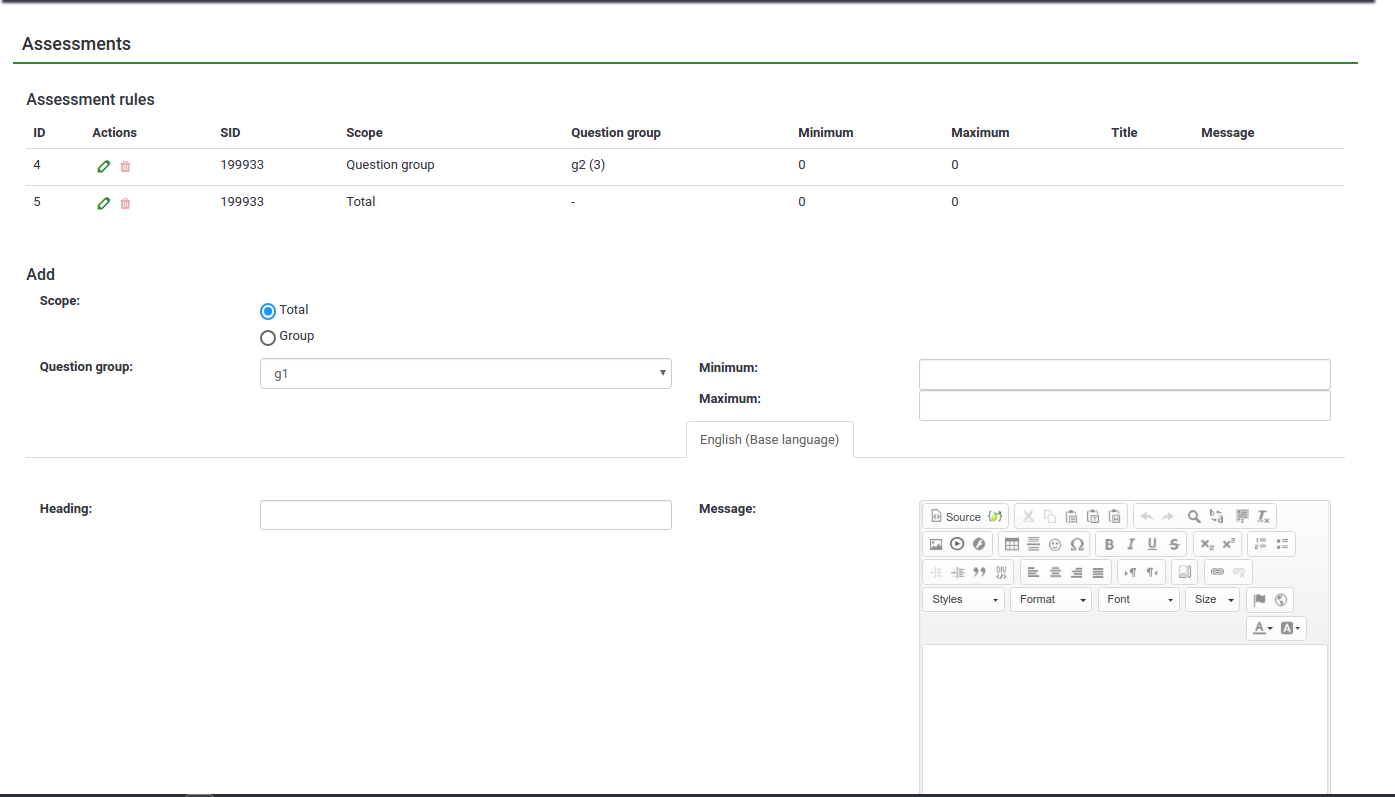
Task: Expand the Styles dropdown
Action: coord(964,600)
